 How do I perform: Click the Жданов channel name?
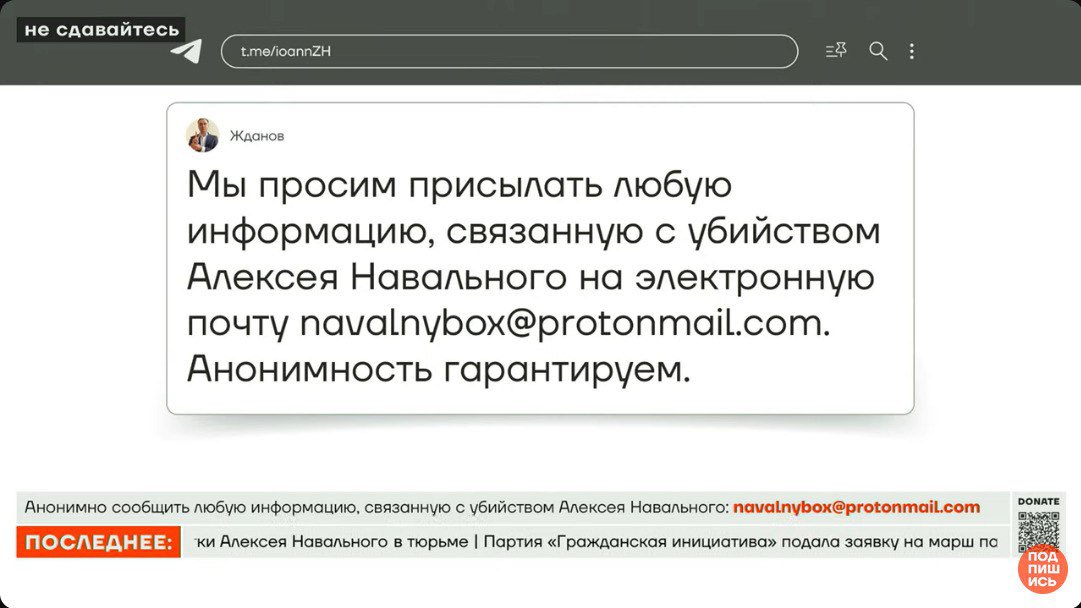click(x=256, y=136)
